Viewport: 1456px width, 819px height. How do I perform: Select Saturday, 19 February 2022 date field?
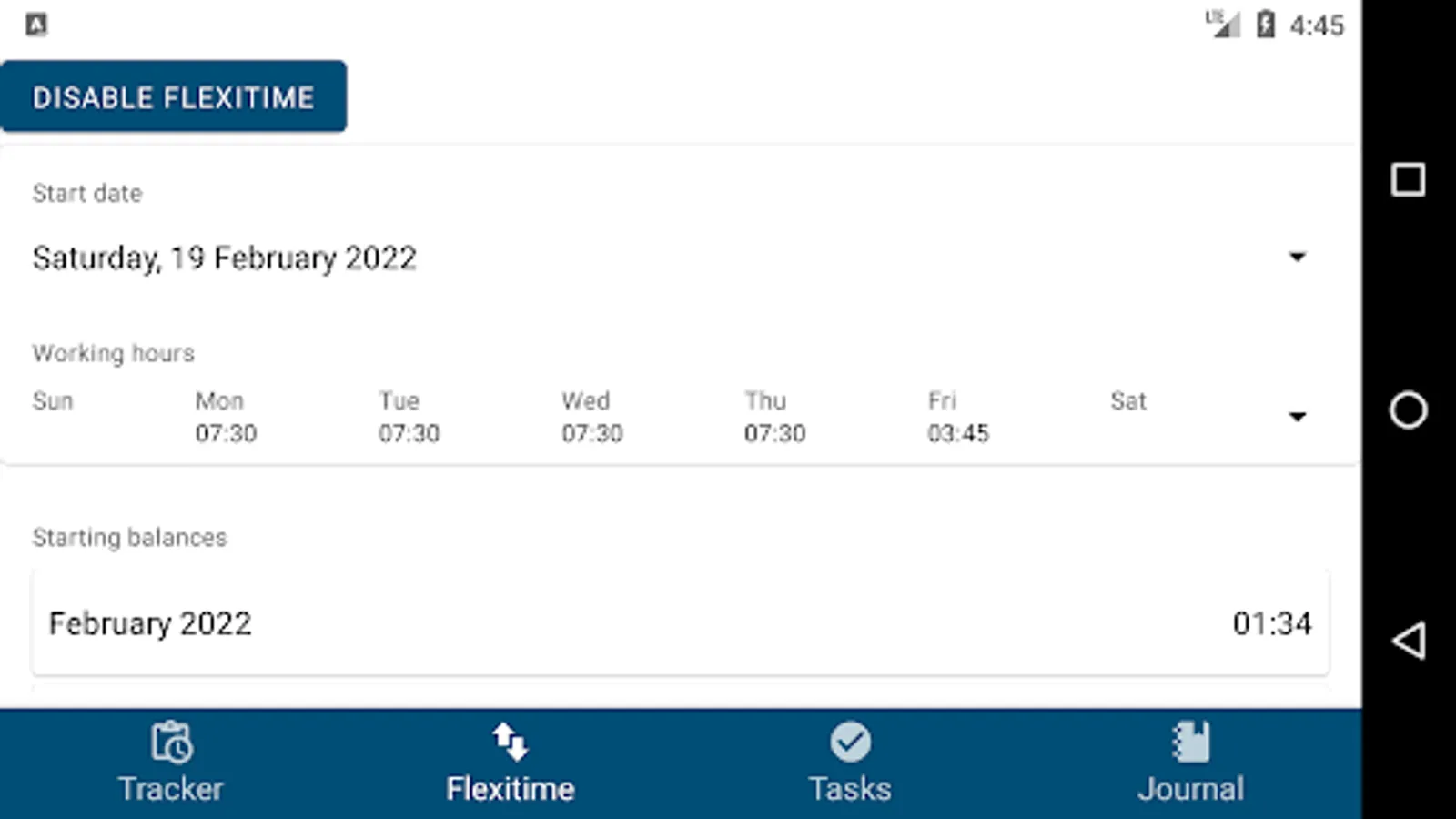tap(225, 258)
